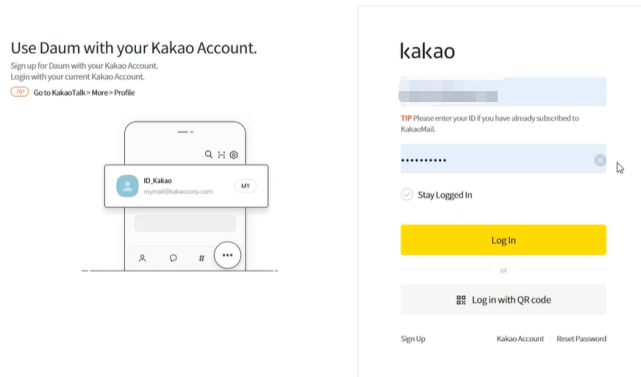
Task: Click the QR code icon
Action: 461,300
